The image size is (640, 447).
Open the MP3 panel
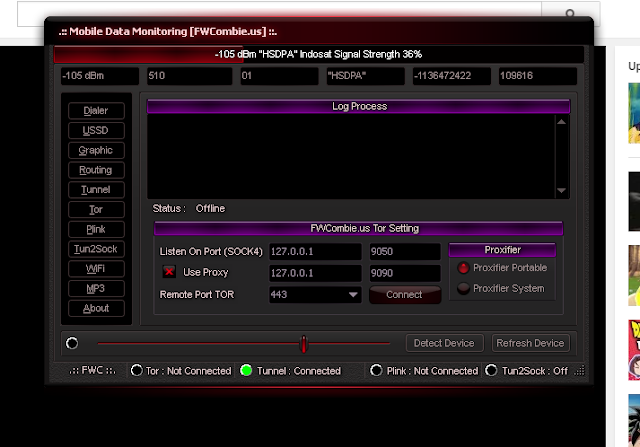(96, 289)
